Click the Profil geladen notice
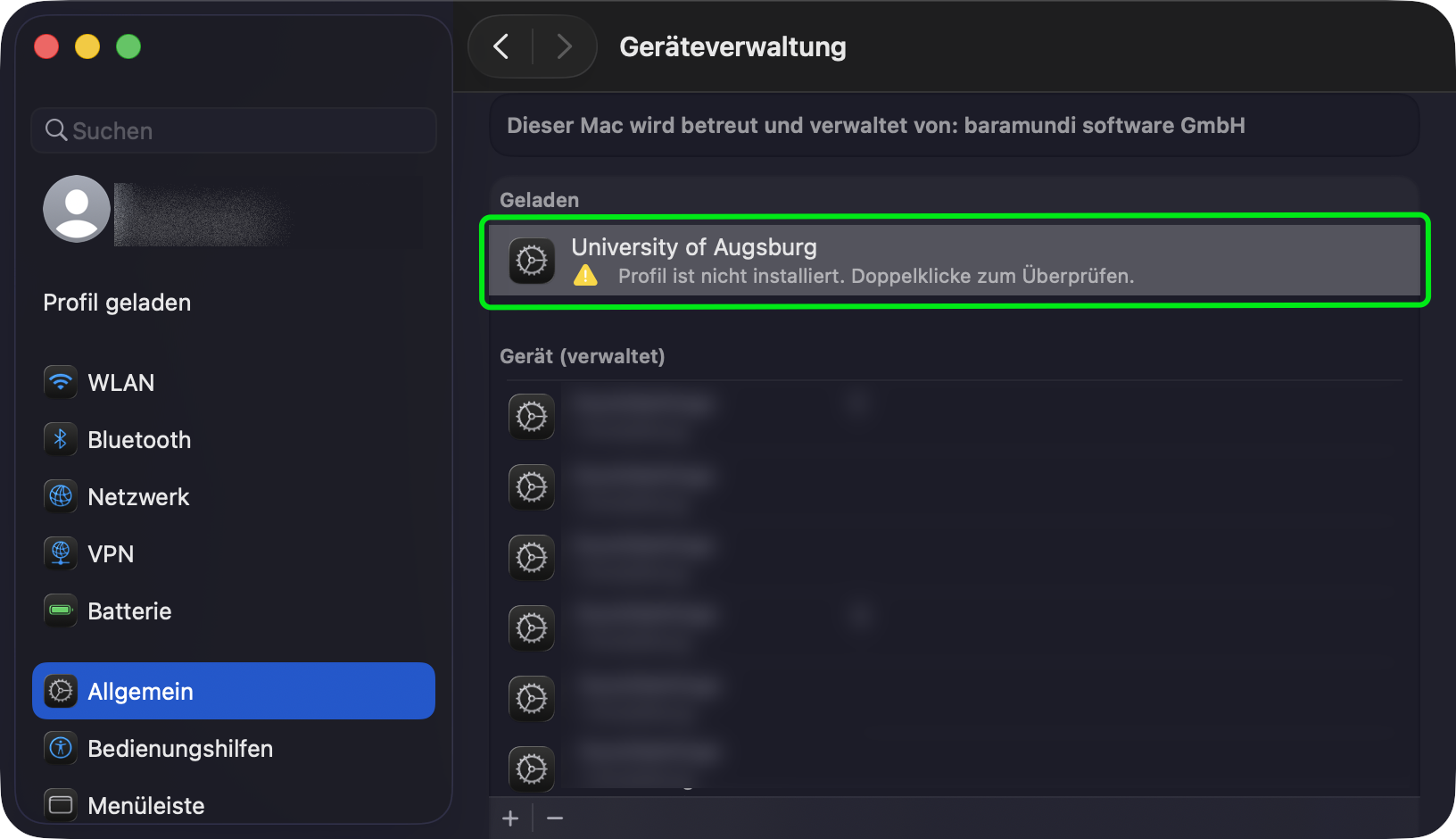 [x=117, y=303]
